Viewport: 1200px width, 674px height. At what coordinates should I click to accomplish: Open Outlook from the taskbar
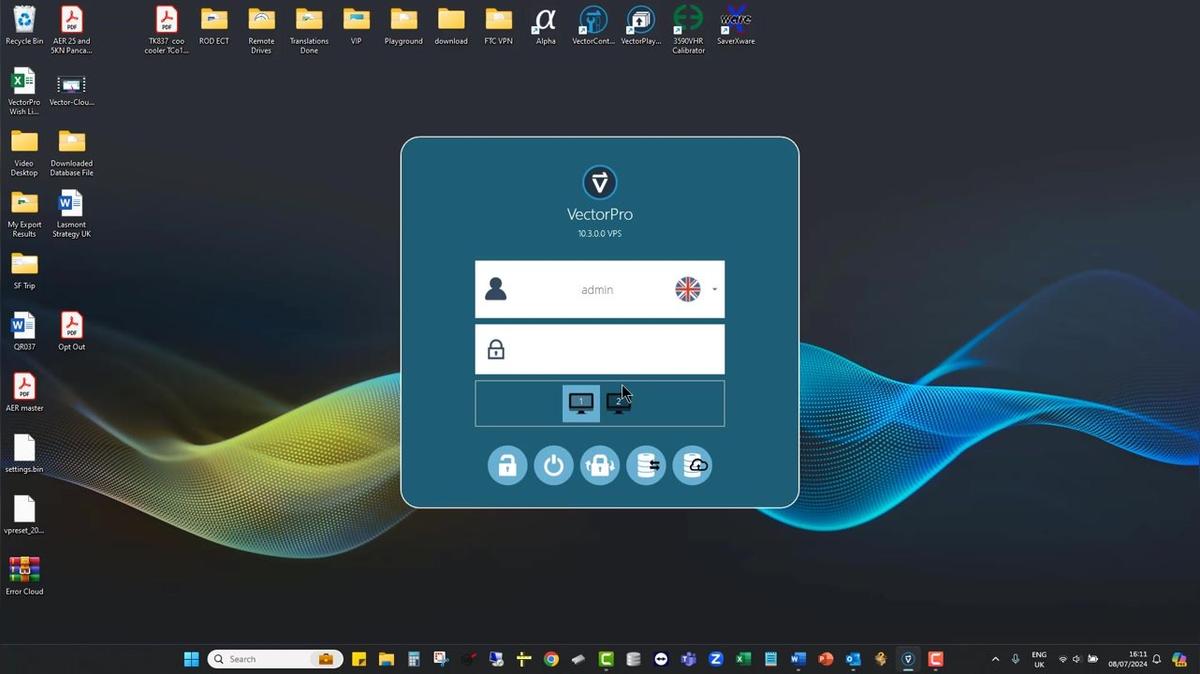853,659
